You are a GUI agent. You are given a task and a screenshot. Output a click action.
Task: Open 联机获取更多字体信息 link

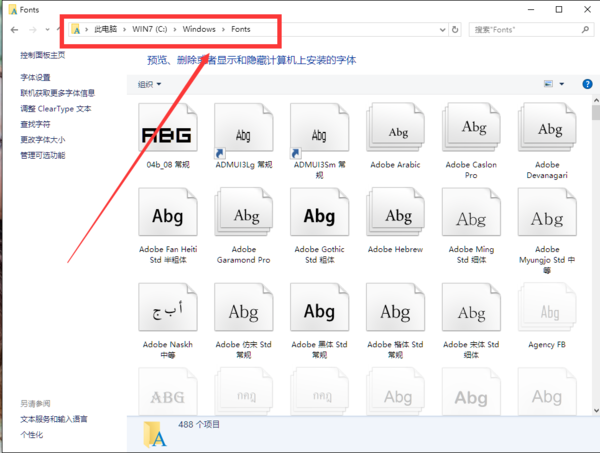pyautogui.click(x=57, y=93)
